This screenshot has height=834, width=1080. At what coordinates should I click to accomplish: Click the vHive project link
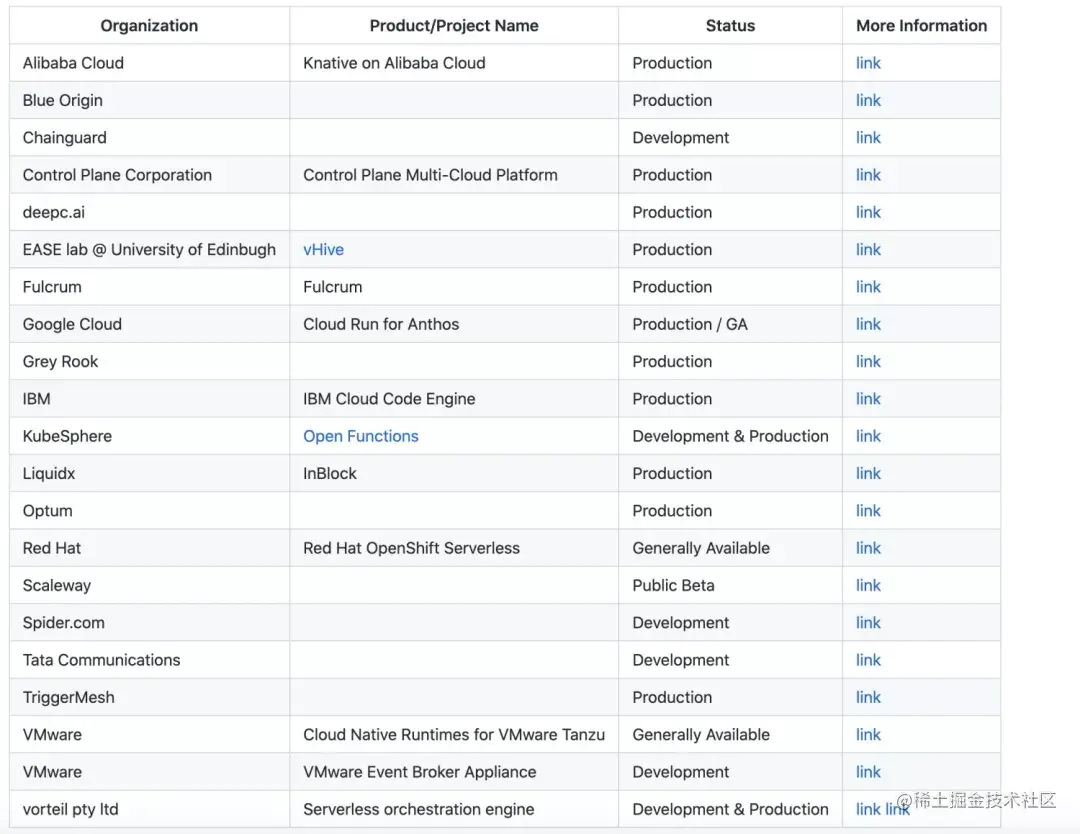(323, 249)
